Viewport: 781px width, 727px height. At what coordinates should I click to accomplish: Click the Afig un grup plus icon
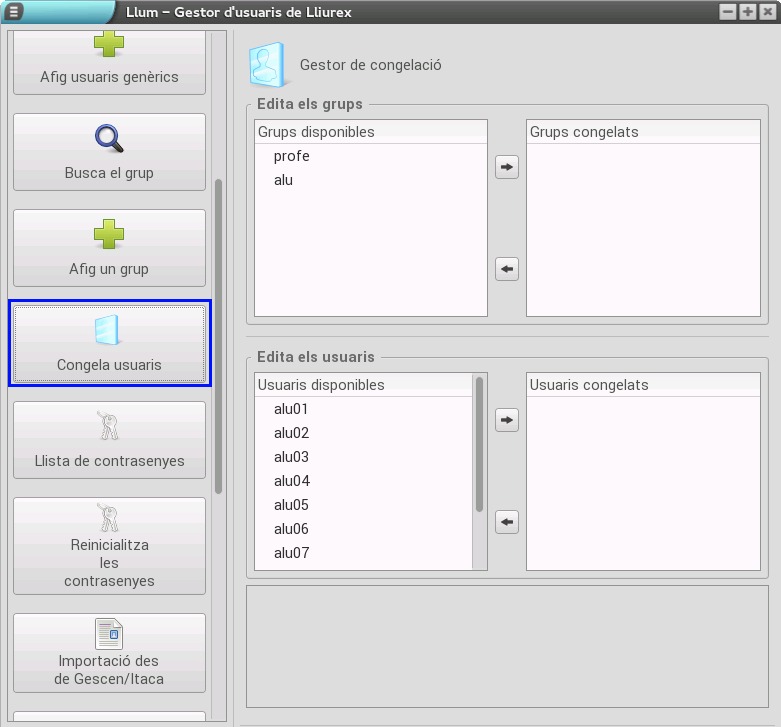pos(109,235)
